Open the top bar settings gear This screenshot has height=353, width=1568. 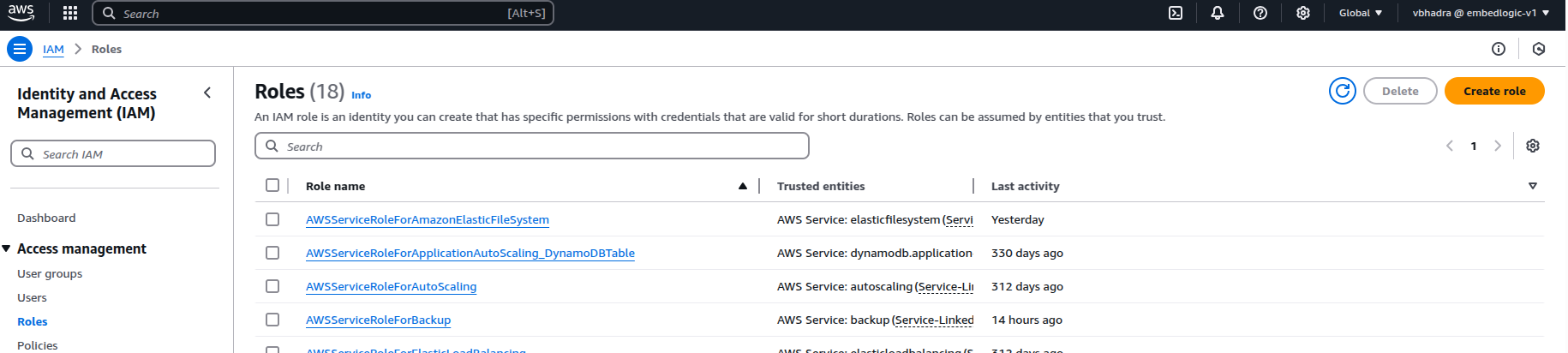1302,13
